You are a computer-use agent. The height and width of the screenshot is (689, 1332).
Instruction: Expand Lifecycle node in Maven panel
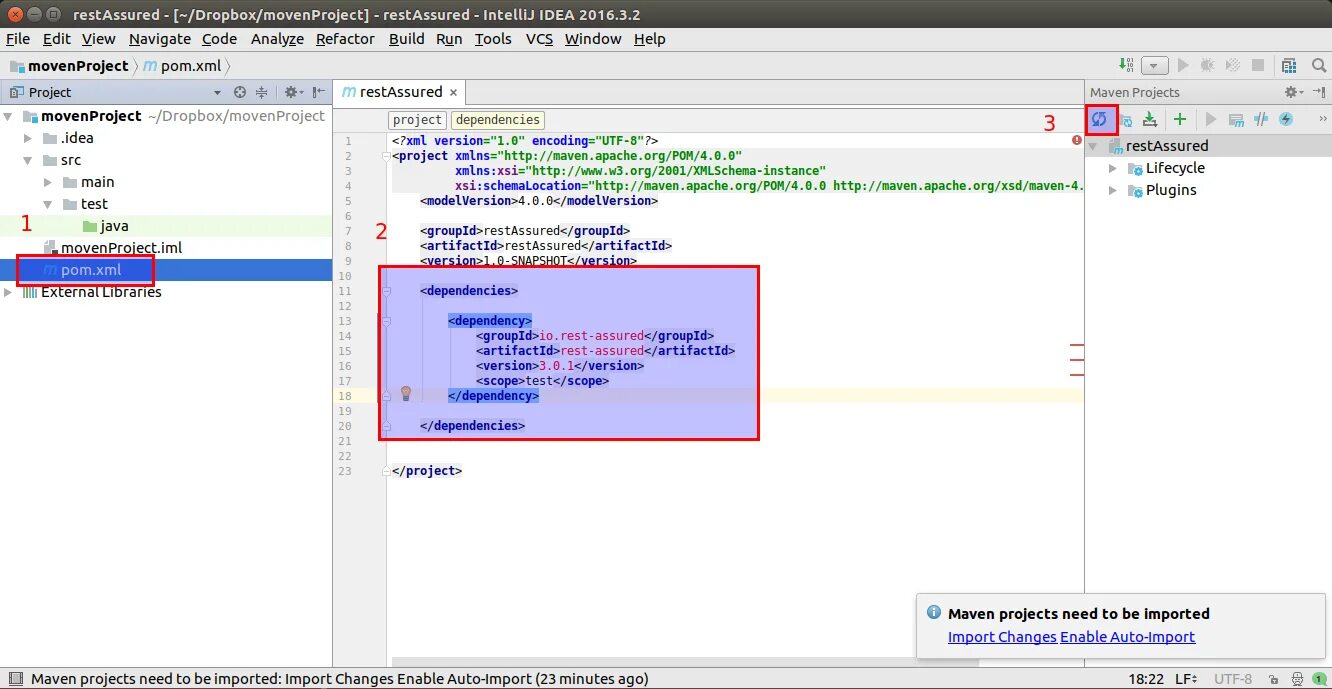coord(1112,168)
